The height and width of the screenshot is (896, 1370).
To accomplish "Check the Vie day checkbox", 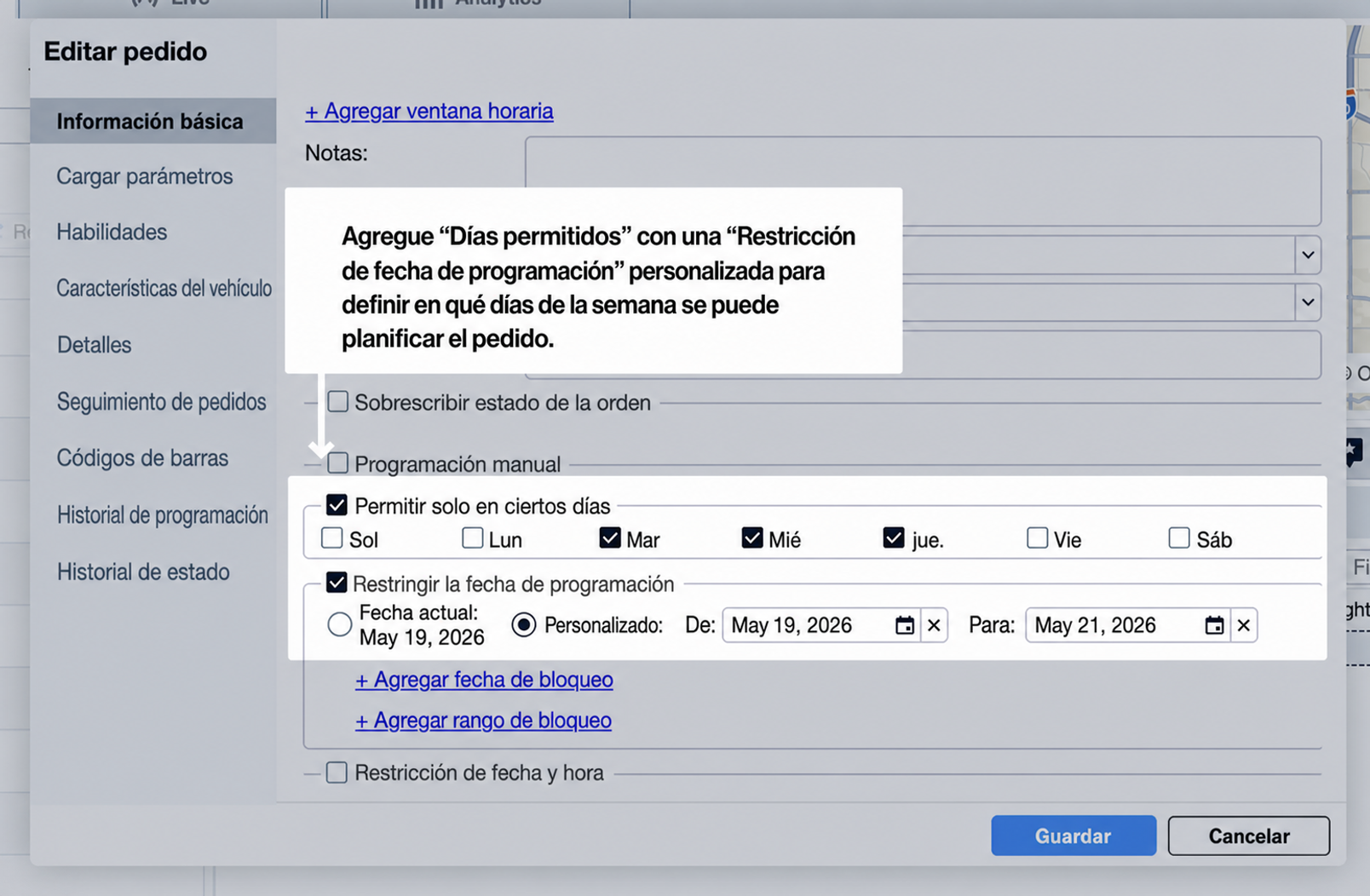I will (x=1037, y=538).
